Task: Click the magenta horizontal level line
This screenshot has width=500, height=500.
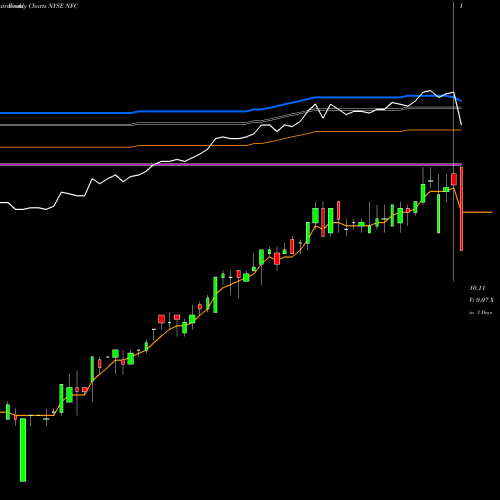Action: (x=231, y=165)
